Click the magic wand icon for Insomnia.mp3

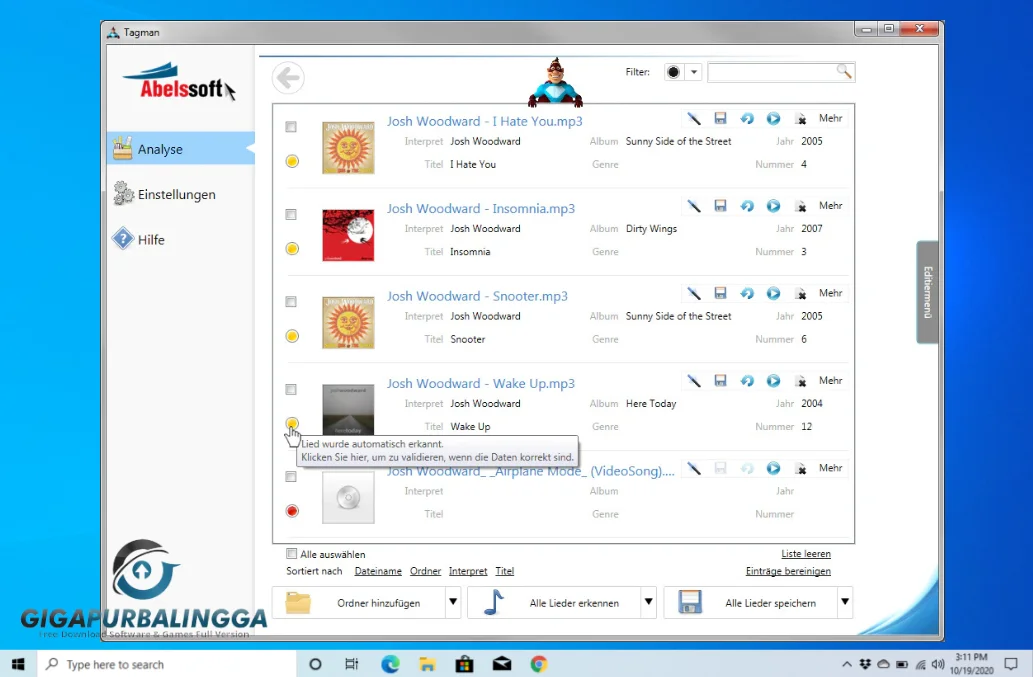pyautogui.click(x=694, y=206)
